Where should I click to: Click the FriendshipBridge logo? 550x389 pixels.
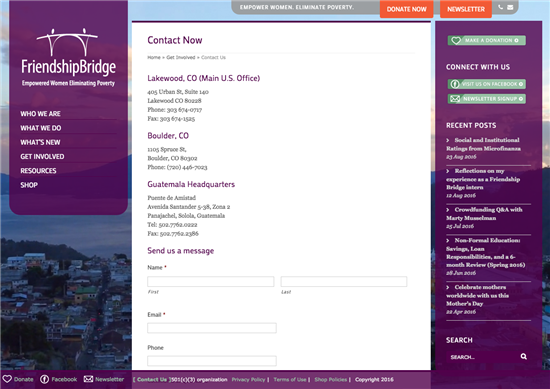point(68,58)
